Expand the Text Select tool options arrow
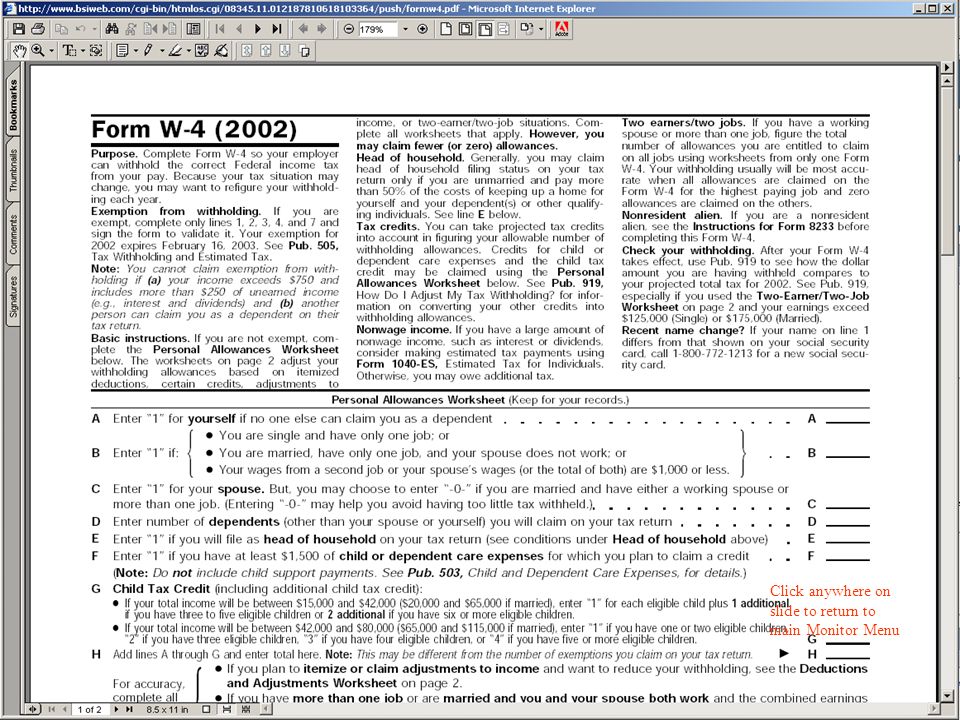Viewport: 960px width, 720px height. coord(82,51)
